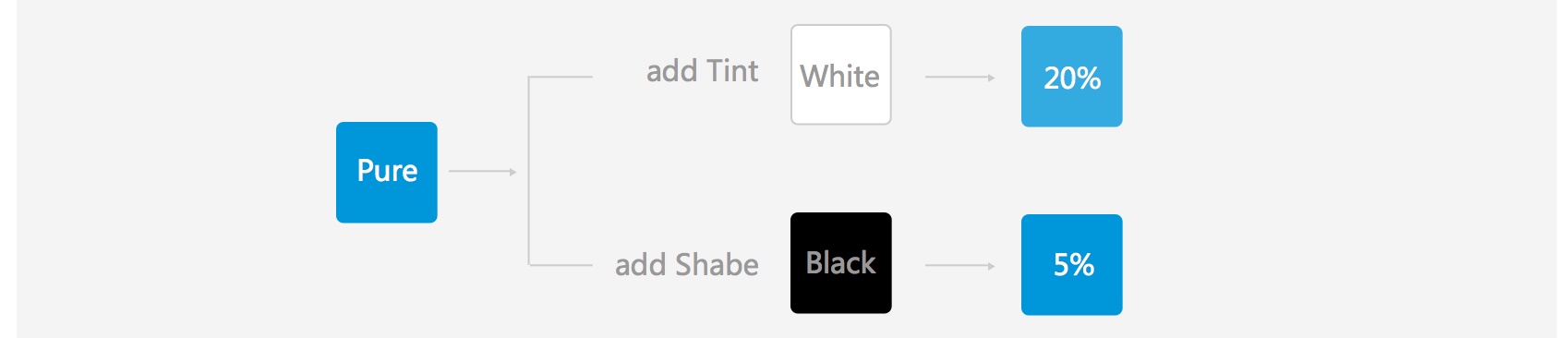Click the add Tint label
The height and width of the screenshot is (338, 1568).
[703, 71]
